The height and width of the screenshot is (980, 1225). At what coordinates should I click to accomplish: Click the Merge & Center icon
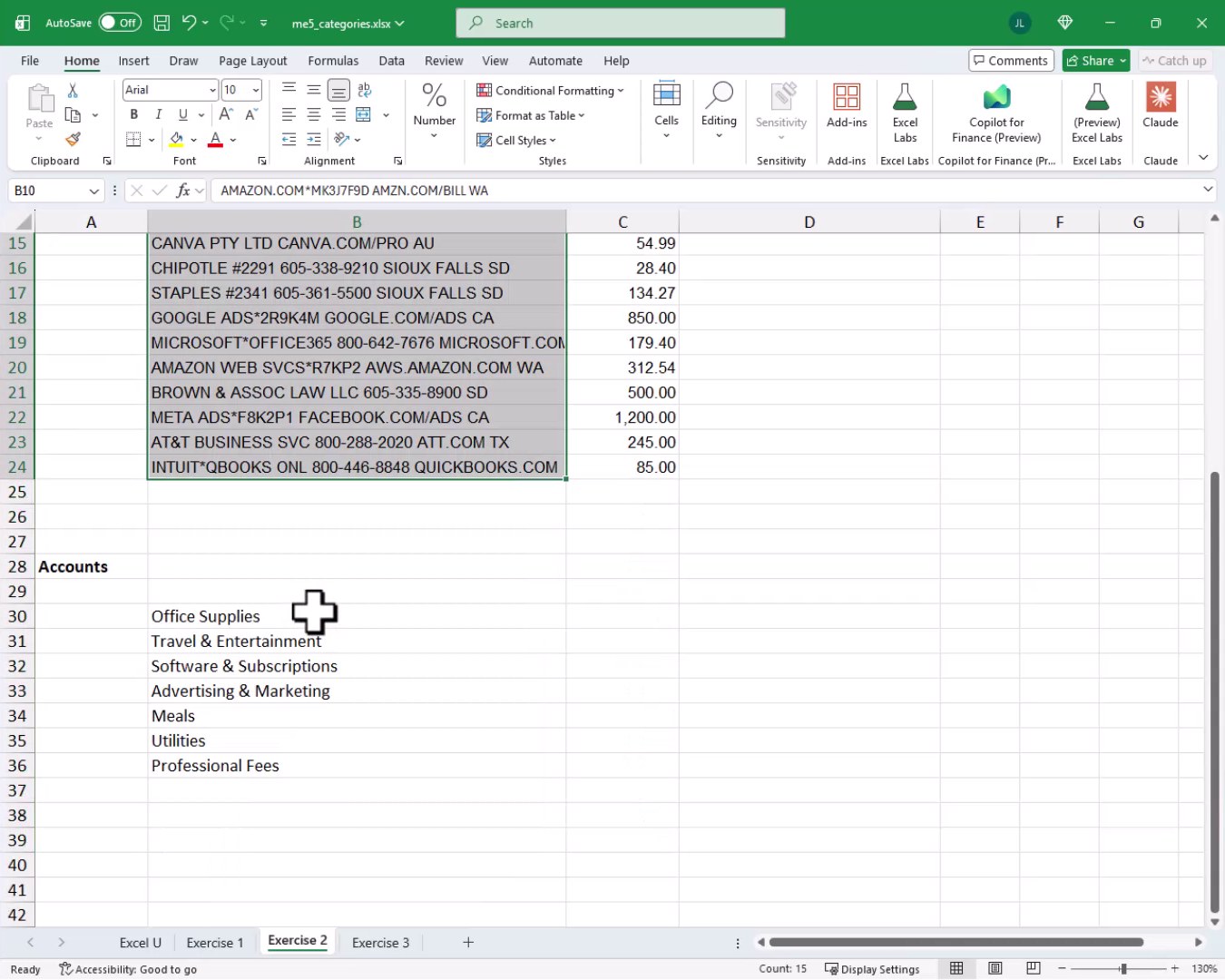click(x=364, y=114)
